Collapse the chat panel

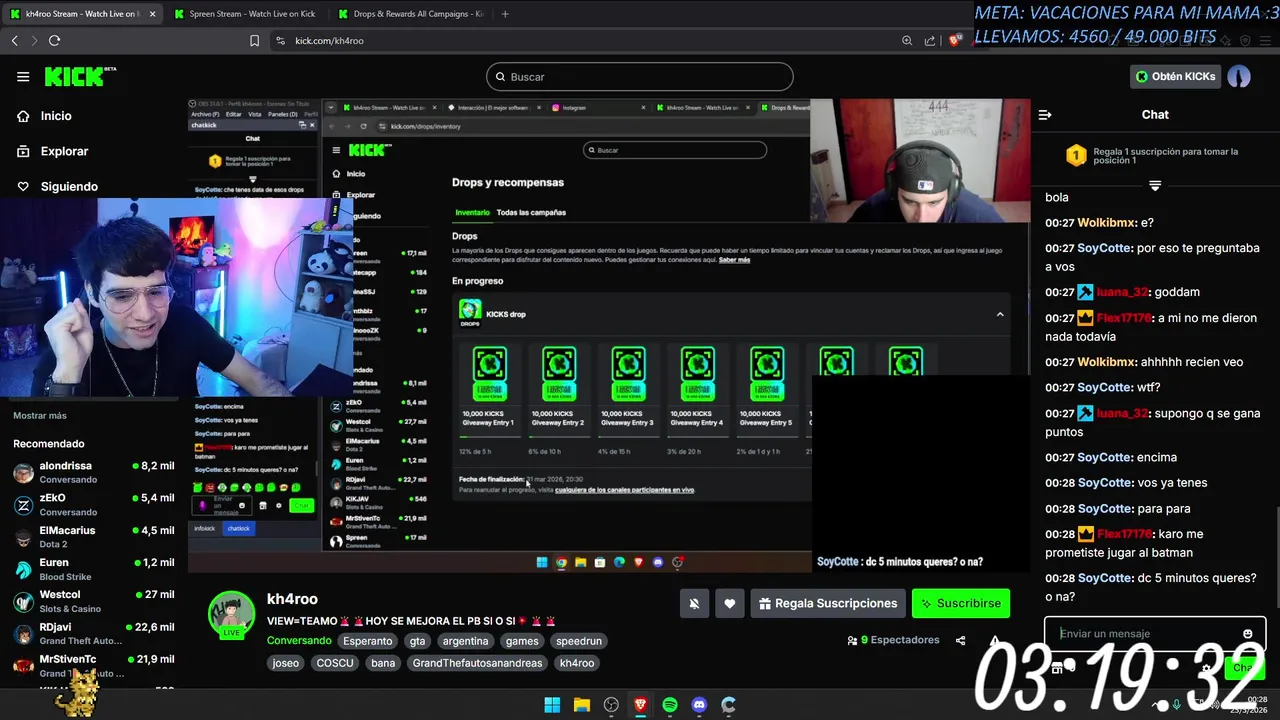coord(1045,115)
